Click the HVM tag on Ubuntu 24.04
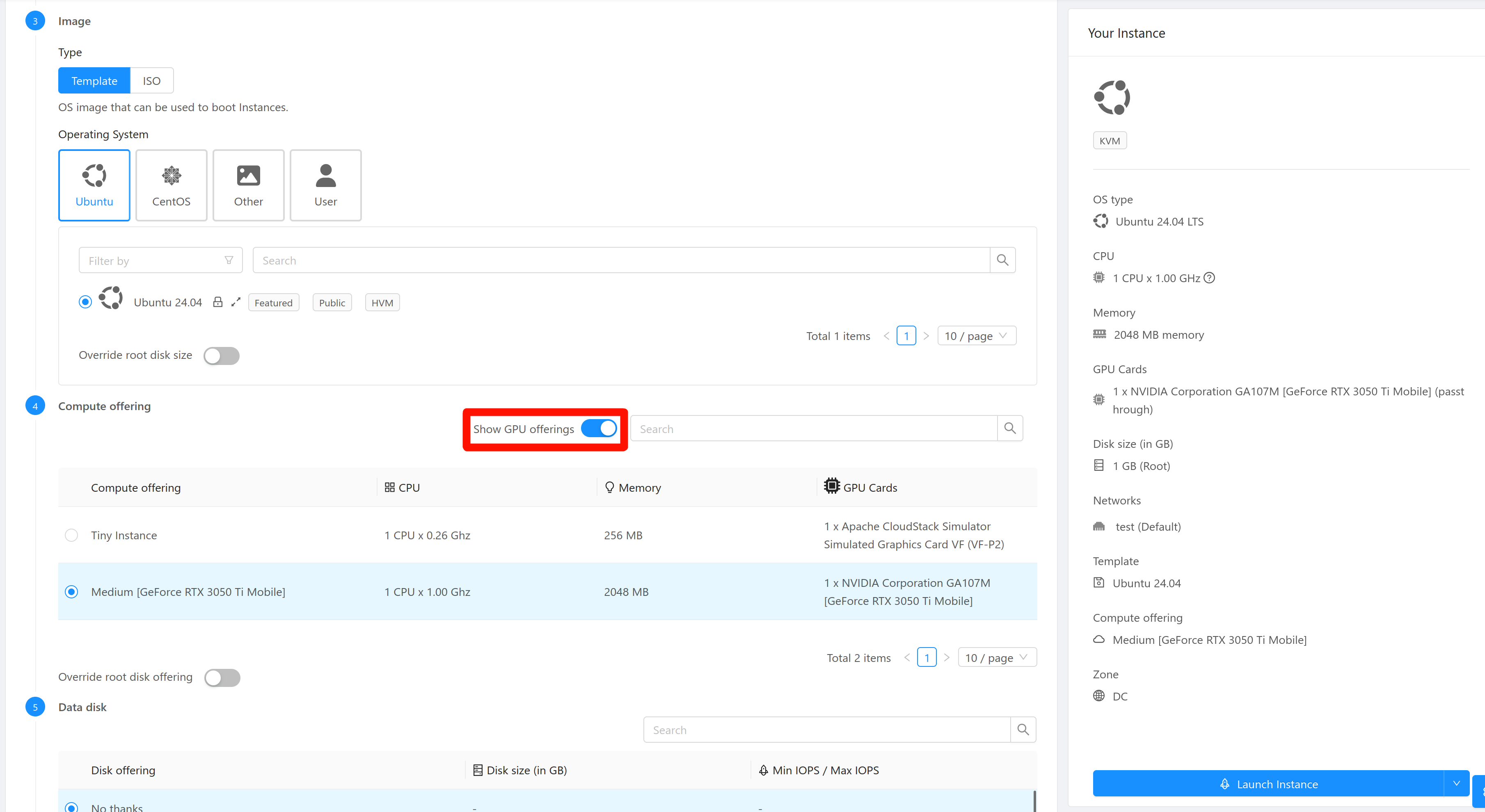The height and width of the screenshot is (812, 1485). 382,303
